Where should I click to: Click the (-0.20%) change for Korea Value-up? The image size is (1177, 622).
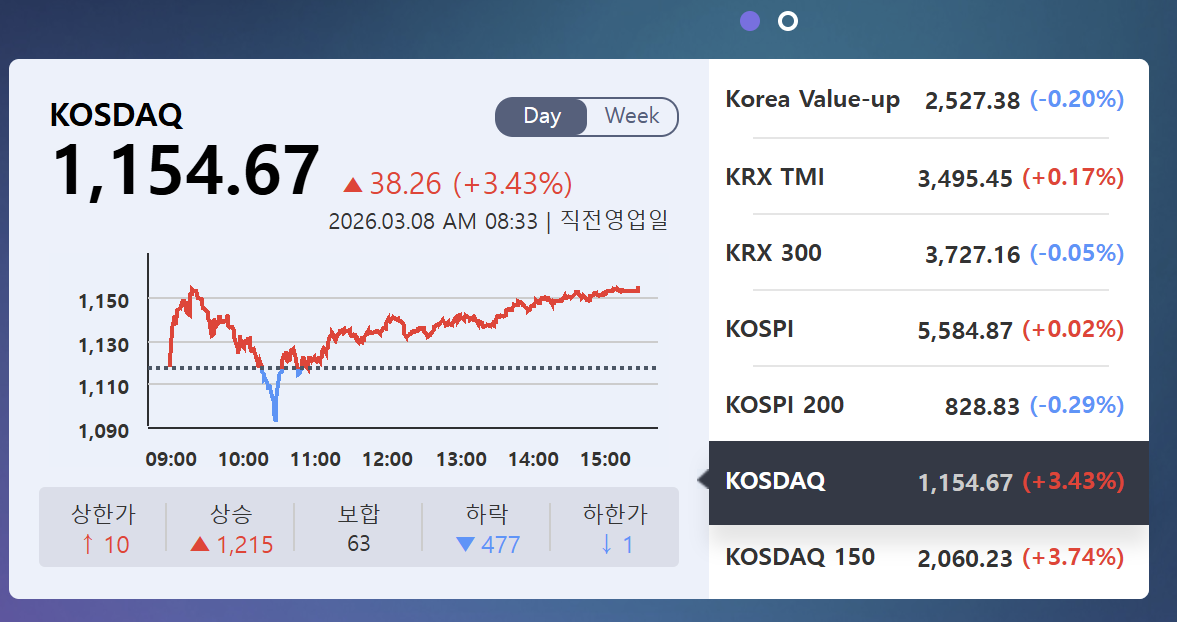[1076, 99]
